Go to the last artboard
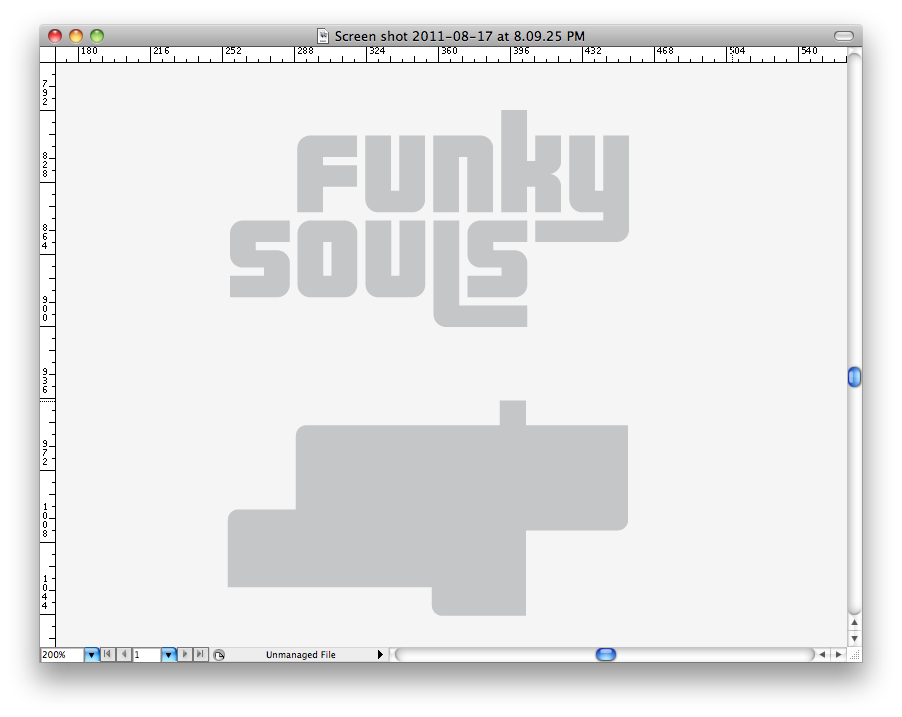Image resolution: width=902 pixels, height=717 pixels. (200, 654)
